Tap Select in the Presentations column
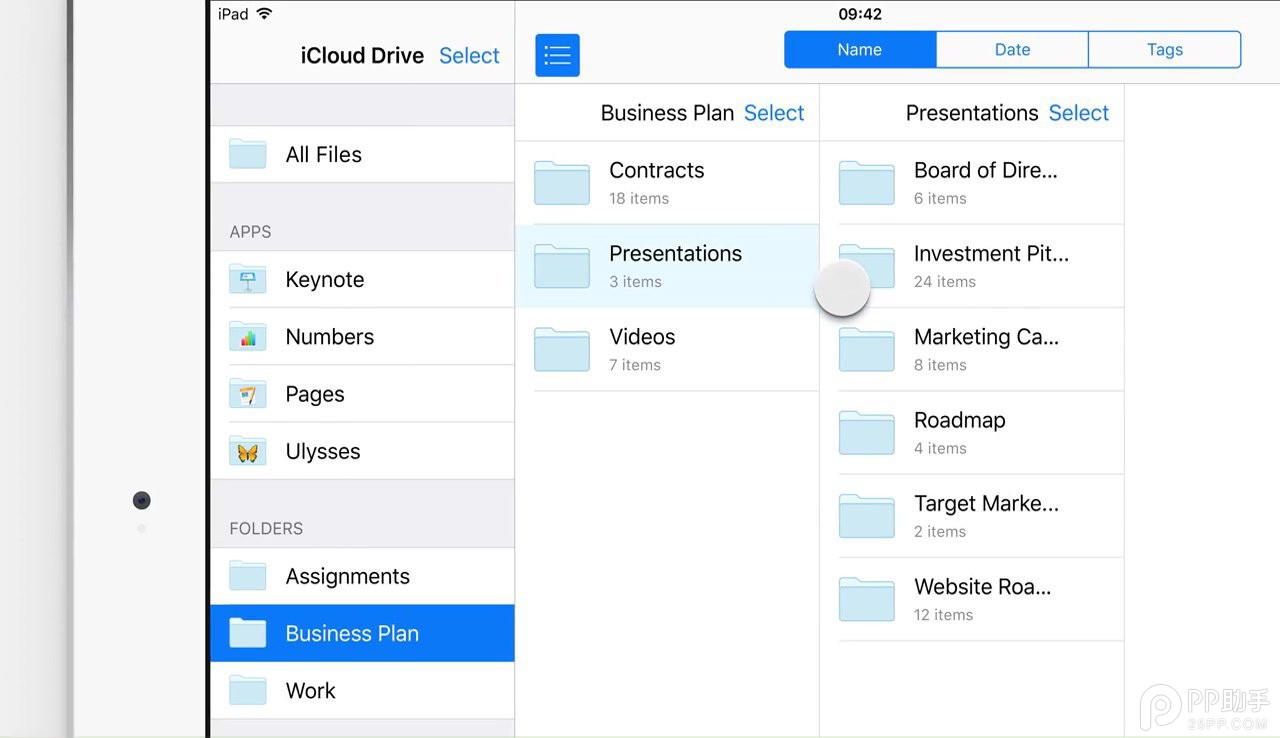 [1079, 113]
